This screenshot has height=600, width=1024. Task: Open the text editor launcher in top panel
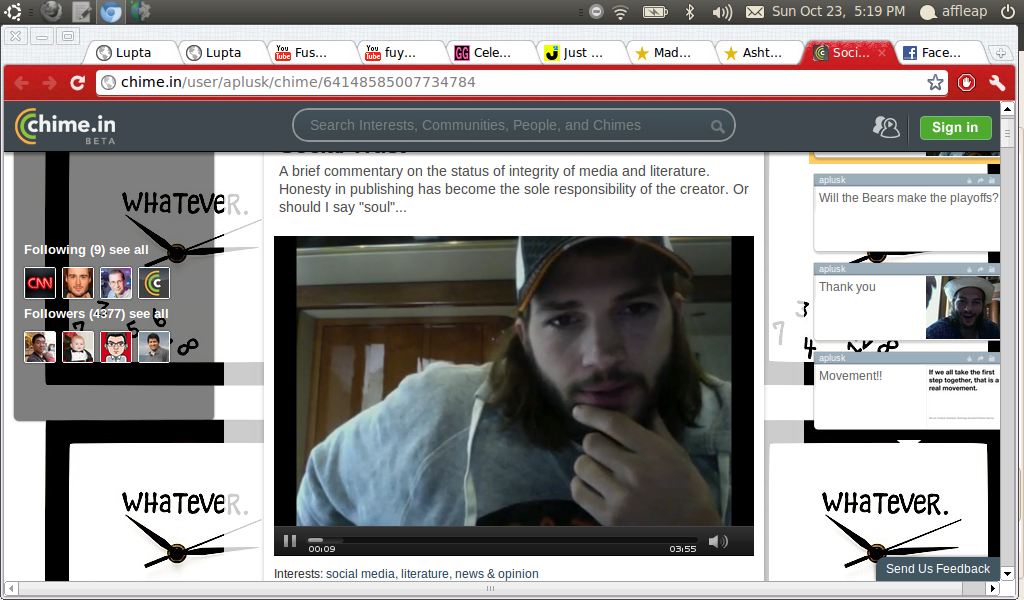click(x=82, y=11)
